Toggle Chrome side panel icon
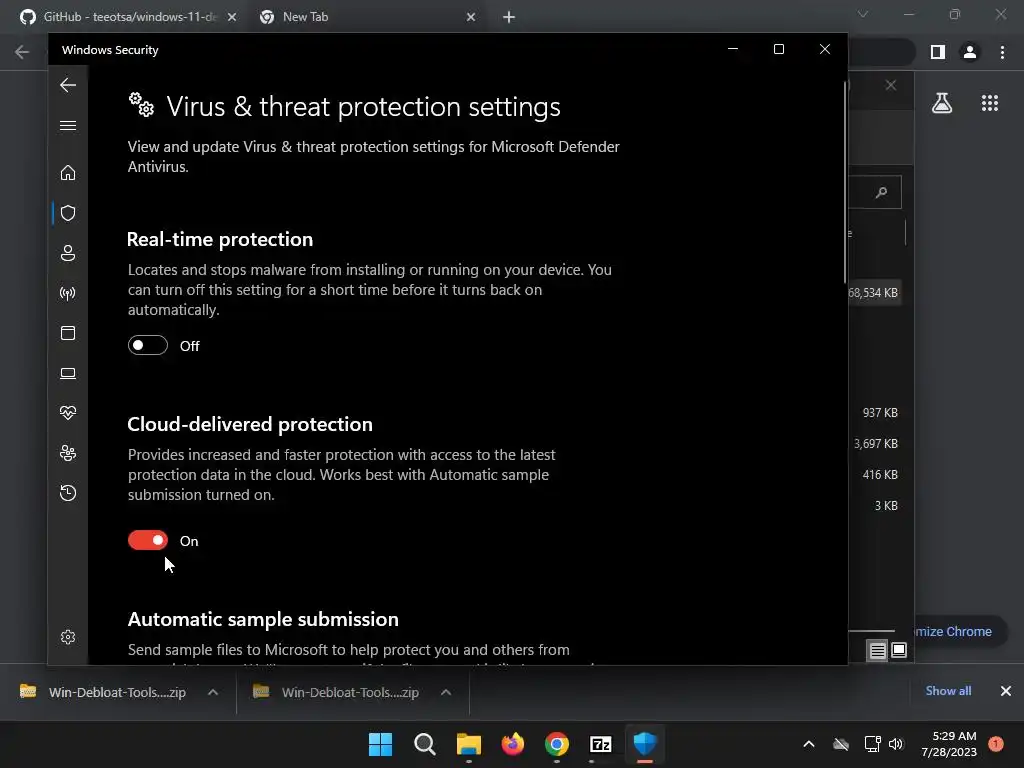Image resolution: width=1024 pixels, height=768 pixels. [x=938, y=52]
